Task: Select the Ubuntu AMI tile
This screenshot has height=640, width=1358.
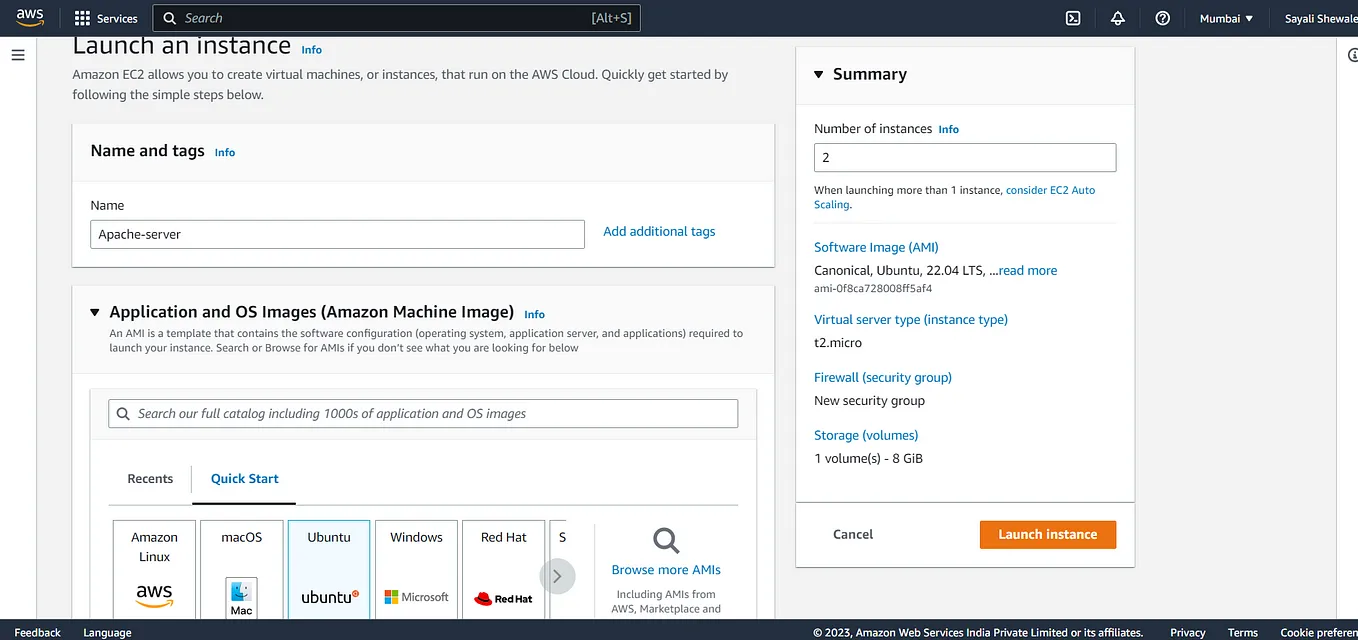Action: coord(329,568)
